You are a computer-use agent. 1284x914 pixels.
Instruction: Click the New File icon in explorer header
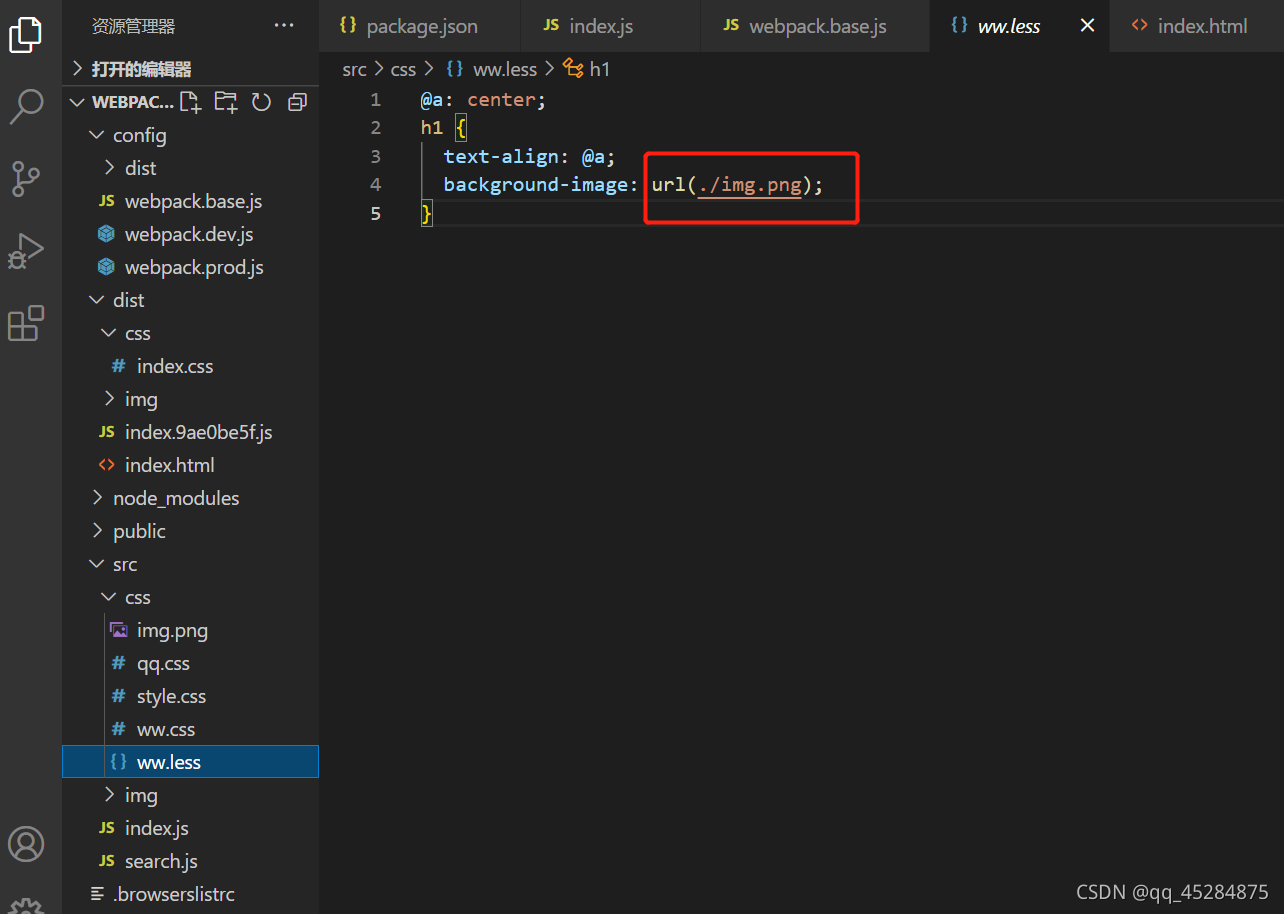point(190,102)
